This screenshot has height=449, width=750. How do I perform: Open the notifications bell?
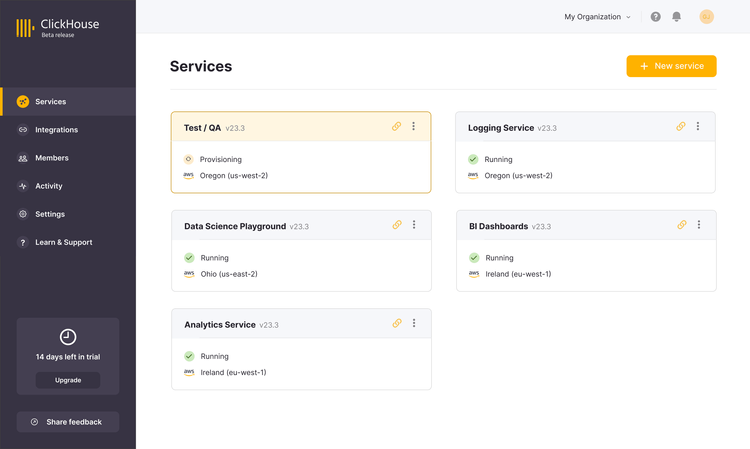click(677, 17)
